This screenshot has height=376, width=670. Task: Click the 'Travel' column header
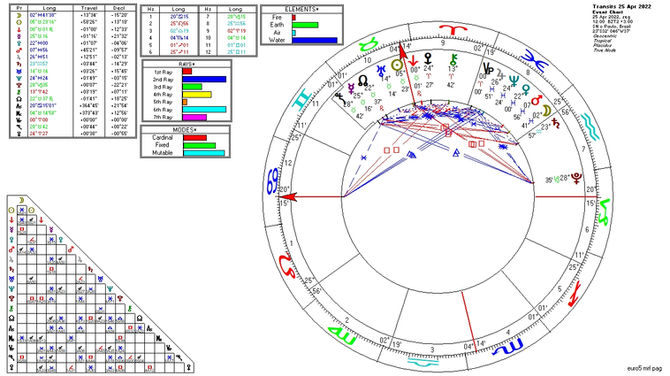pos(89,9)
